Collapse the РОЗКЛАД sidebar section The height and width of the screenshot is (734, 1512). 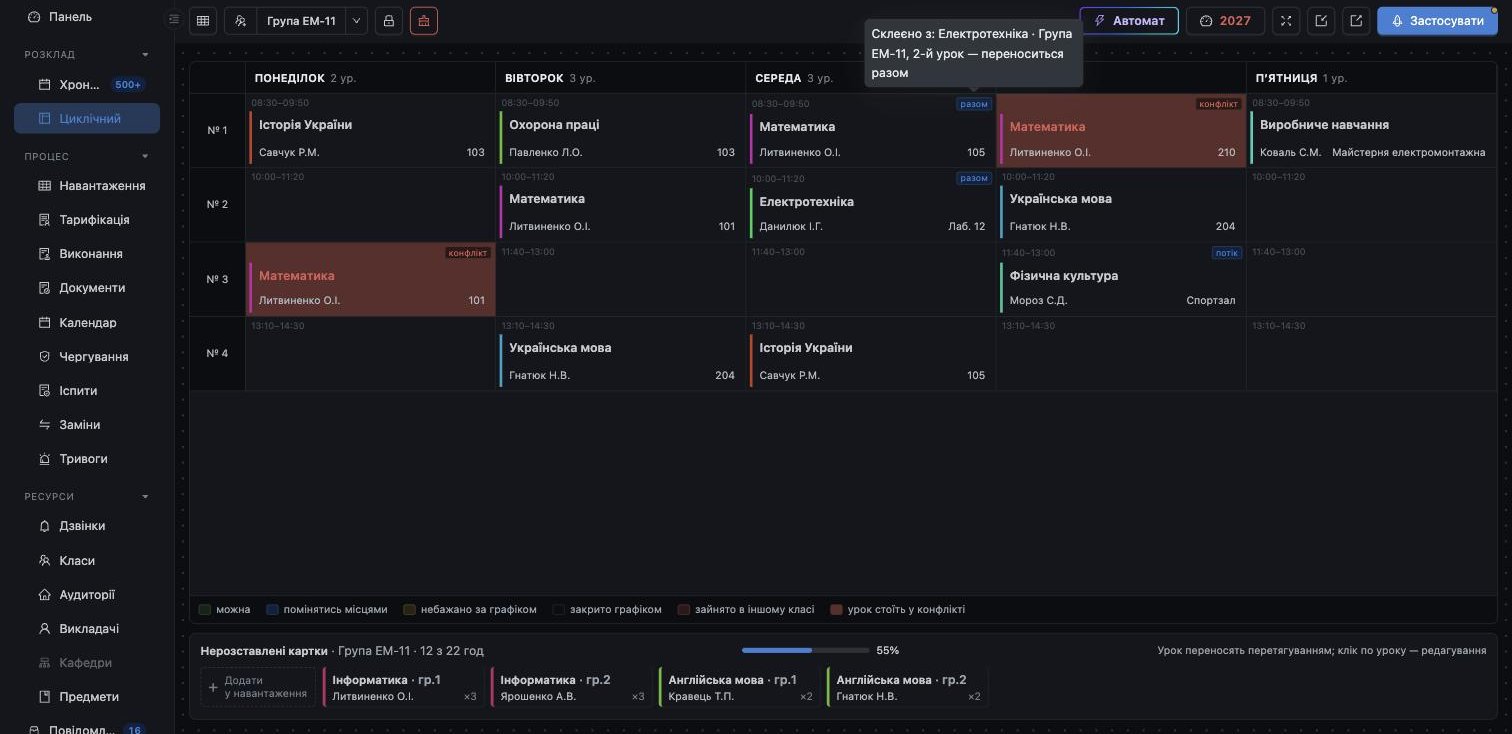pos(145,55)
